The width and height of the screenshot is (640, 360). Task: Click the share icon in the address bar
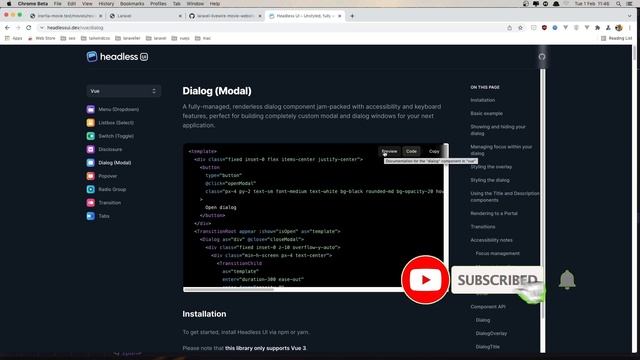coord(509,28)
